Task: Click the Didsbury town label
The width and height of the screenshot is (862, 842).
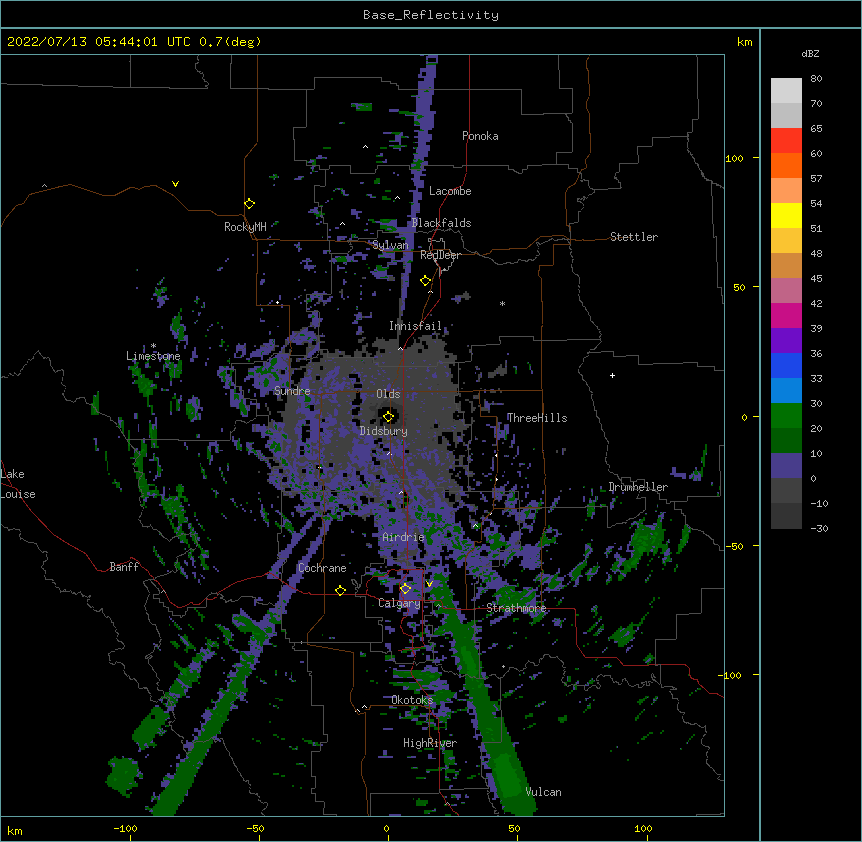Action: pyautogui.click(x=384, y=431)
